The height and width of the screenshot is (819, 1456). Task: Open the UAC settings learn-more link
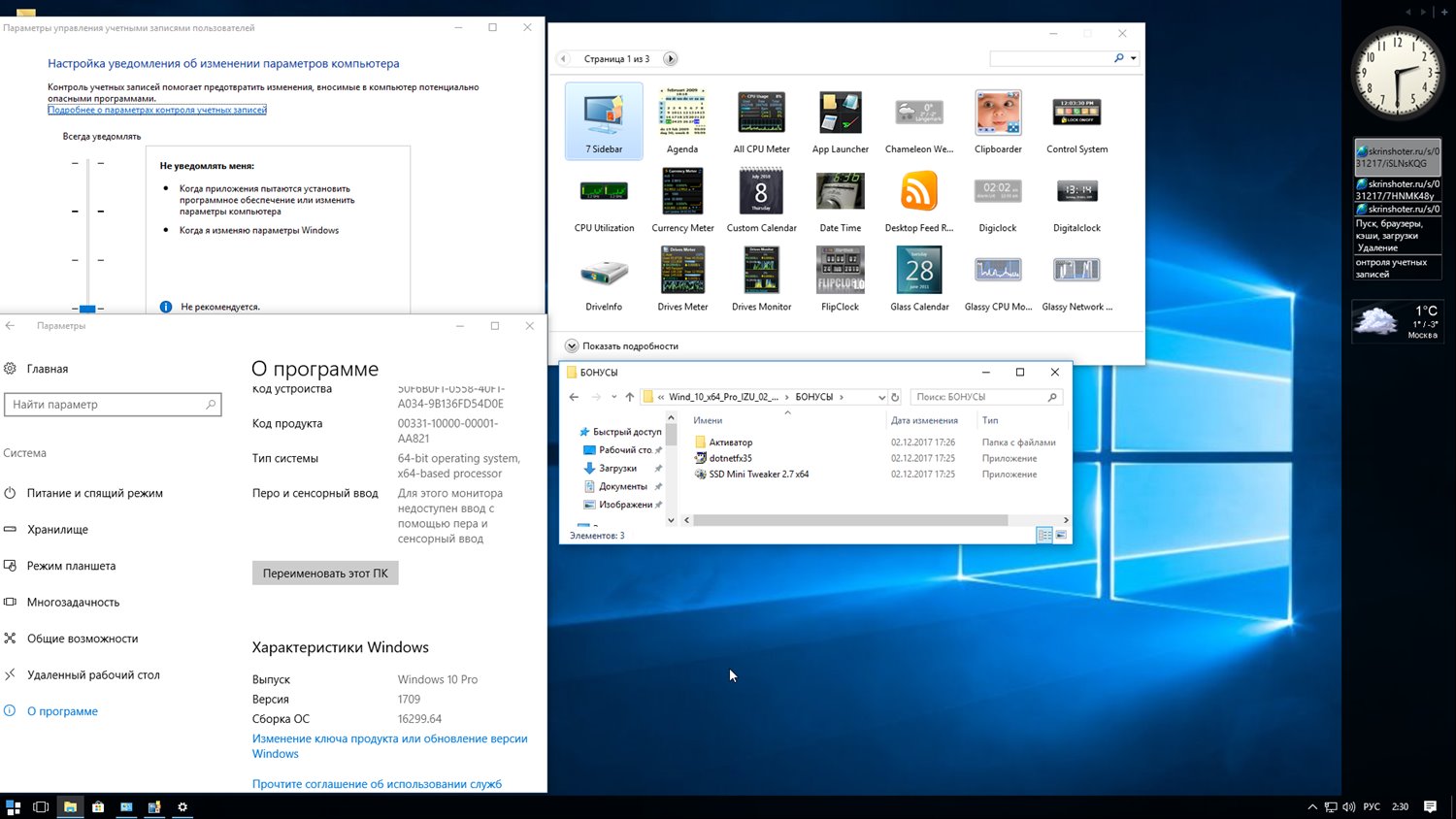[157, 110]
